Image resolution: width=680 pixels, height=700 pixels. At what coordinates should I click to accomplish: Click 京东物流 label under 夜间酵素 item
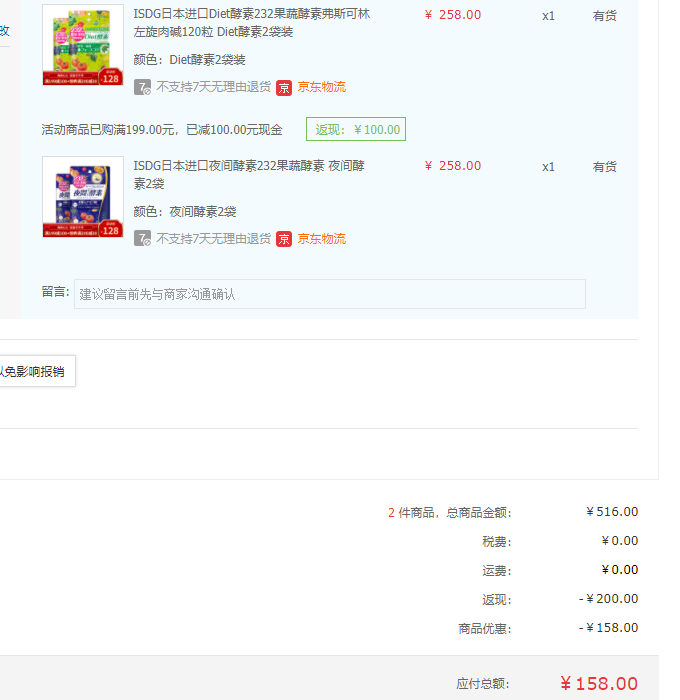[321, 239]
